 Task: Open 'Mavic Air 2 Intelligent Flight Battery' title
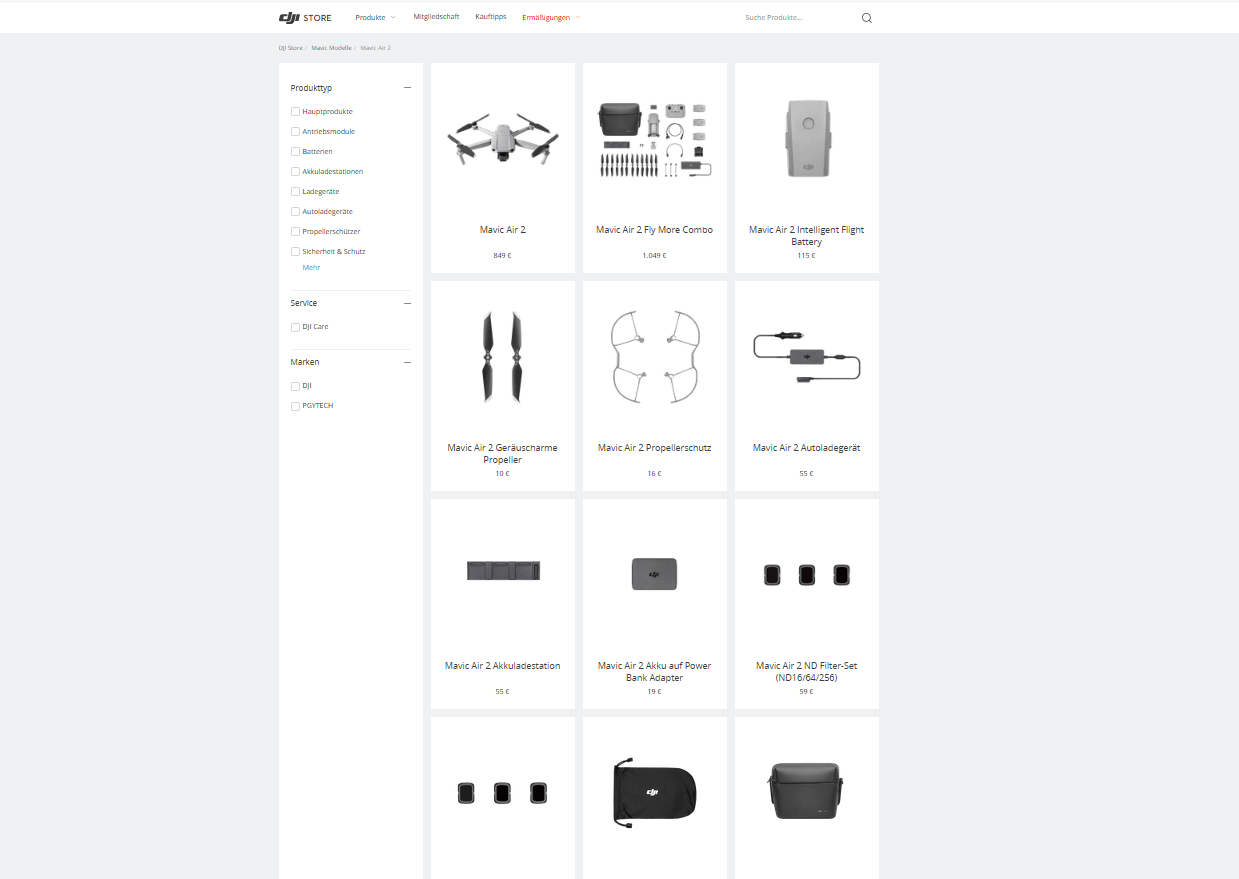tap(807, 236)
